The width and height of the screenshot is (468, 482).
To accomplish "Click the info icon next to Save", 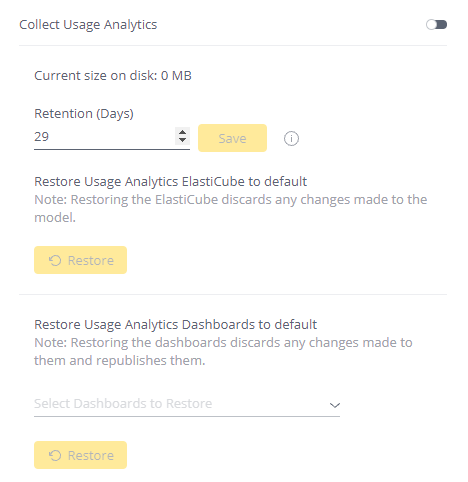I will pyautogui.click(x=291, y=138).
